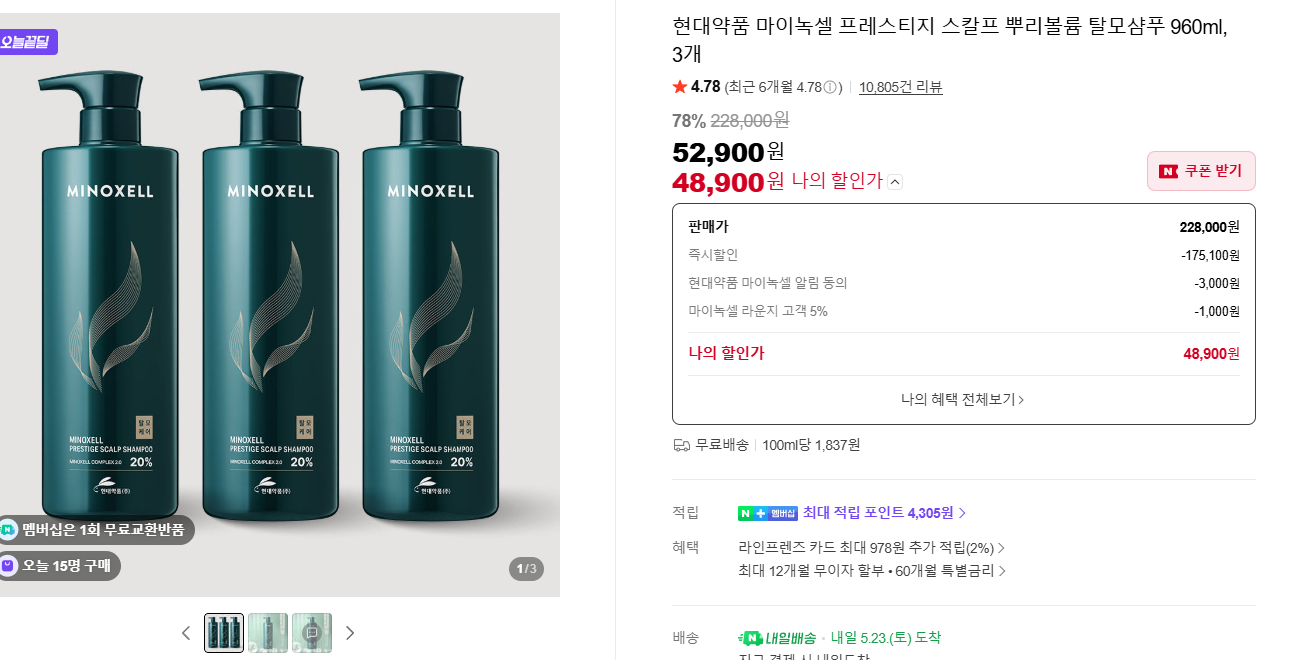1291x660 pixels.
Task: Click the free shipping truck icon
Action: tap(682, 445)
